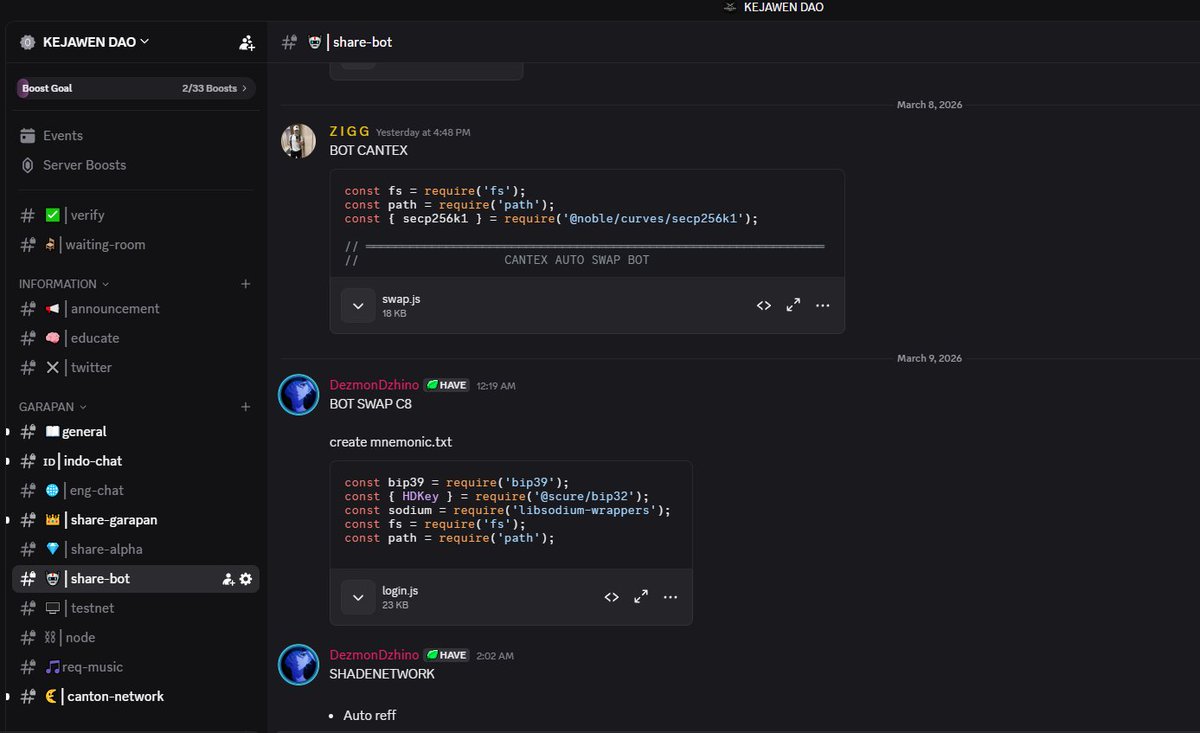The image size is (1200, 733).
Task: Switch to the eng-chat channel
Action: click(x=135, y=491)
